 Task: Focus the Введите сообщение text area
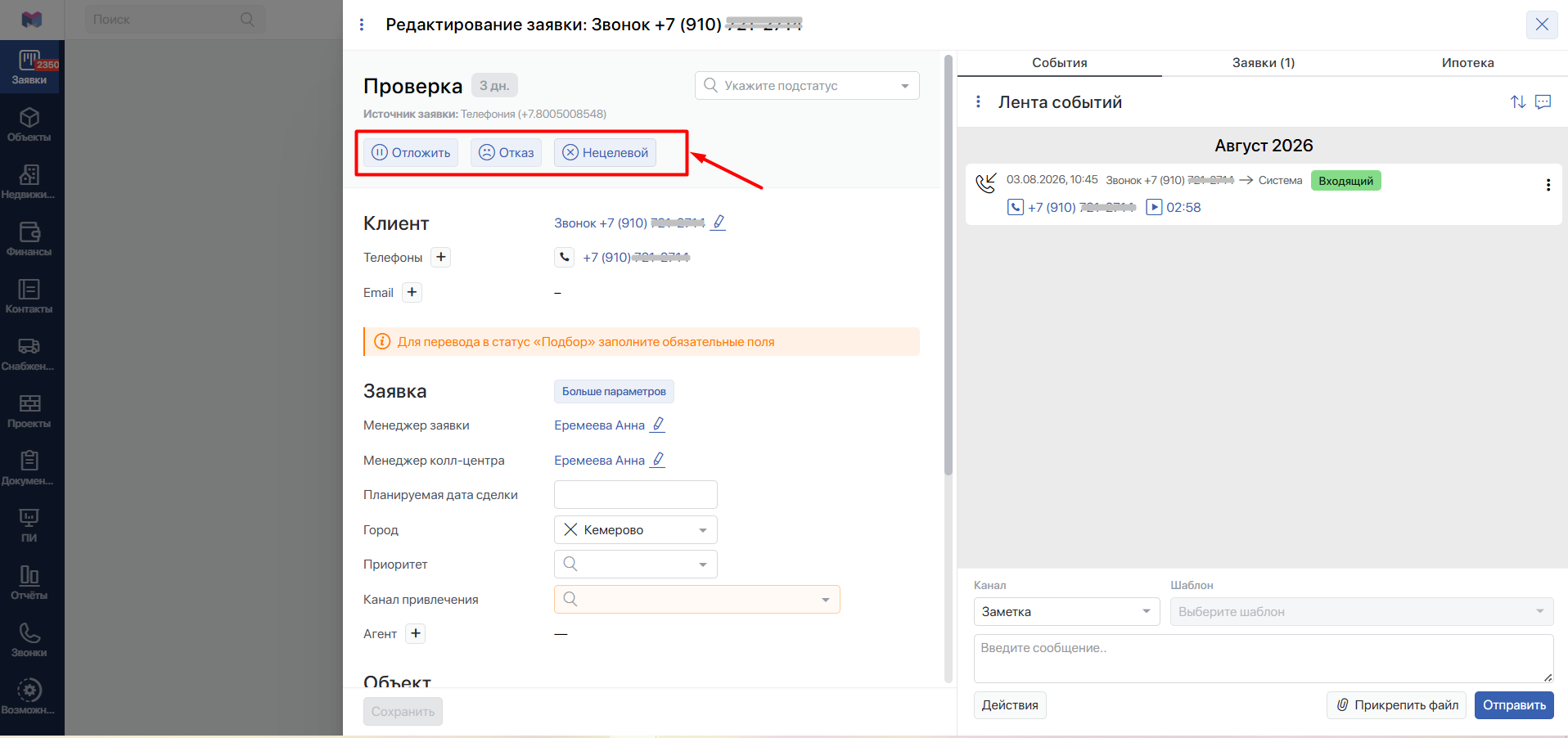pyautogui.click(x=1264, y=658)
